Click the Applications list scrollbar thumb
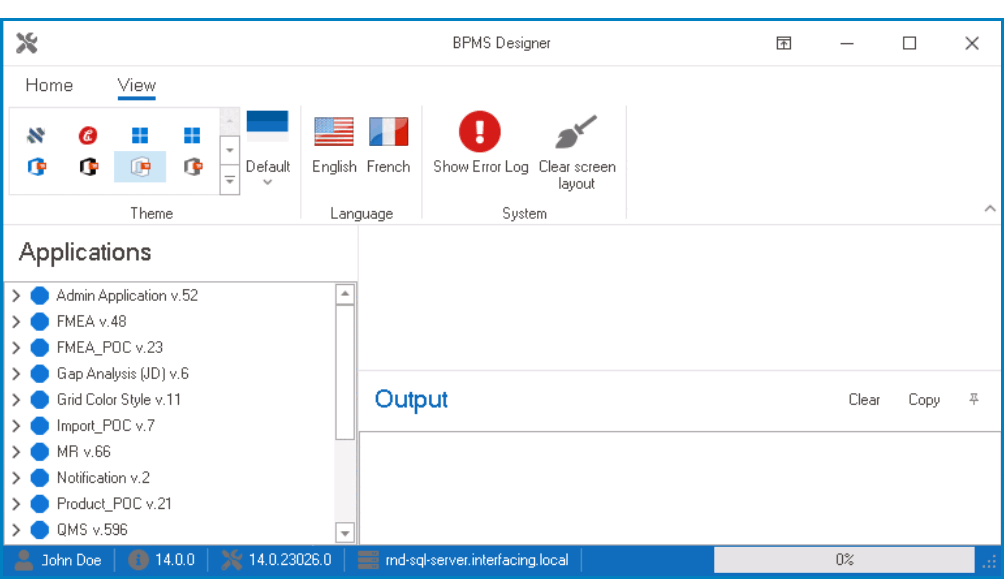The height and width of the screenshot is (579, 1004). pos(344,372)
